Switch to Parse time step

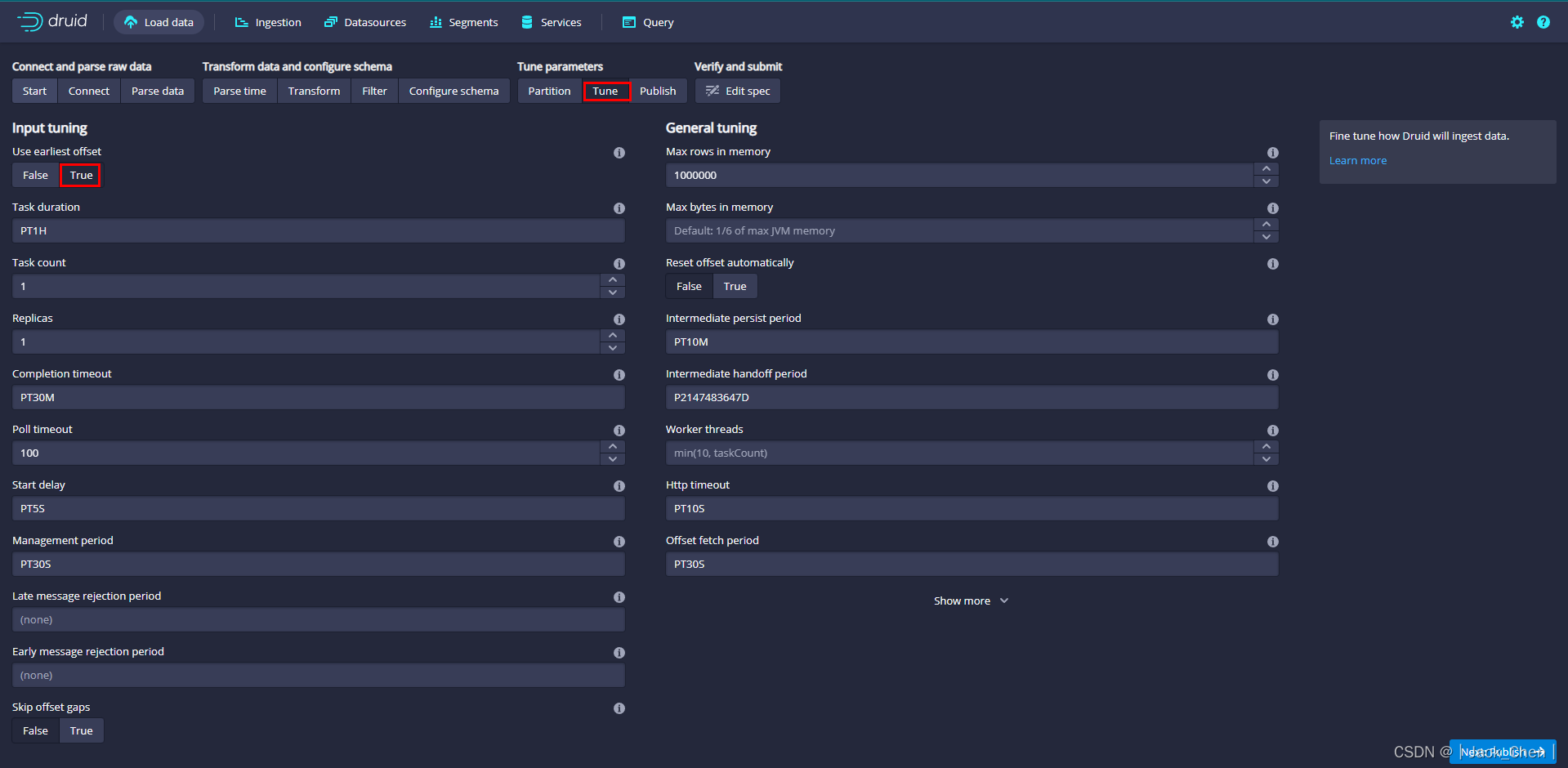(x=239, y=91)
